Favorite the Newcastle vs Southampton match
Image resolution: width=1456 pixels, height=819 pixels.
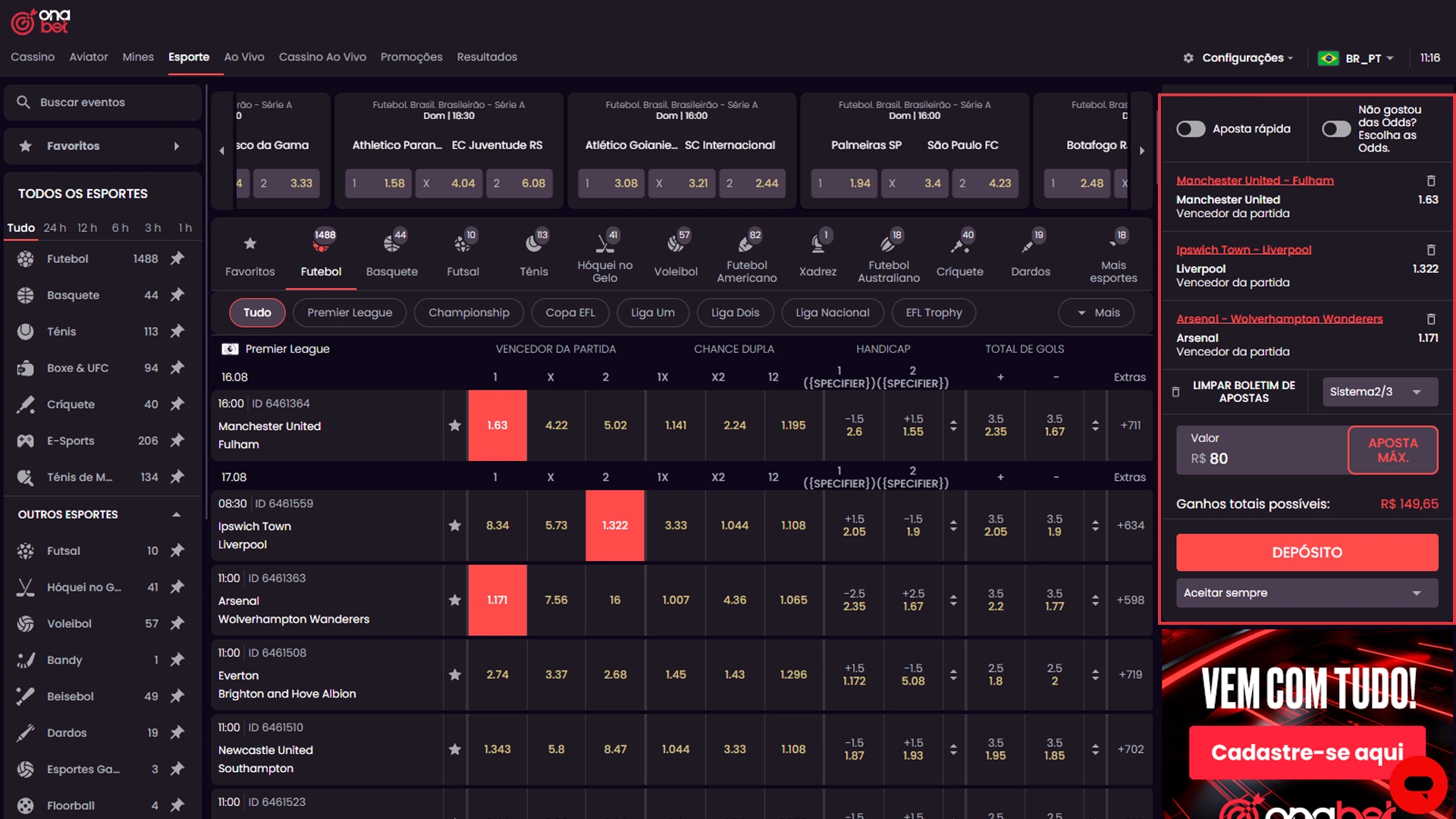[x=455, y=749]
